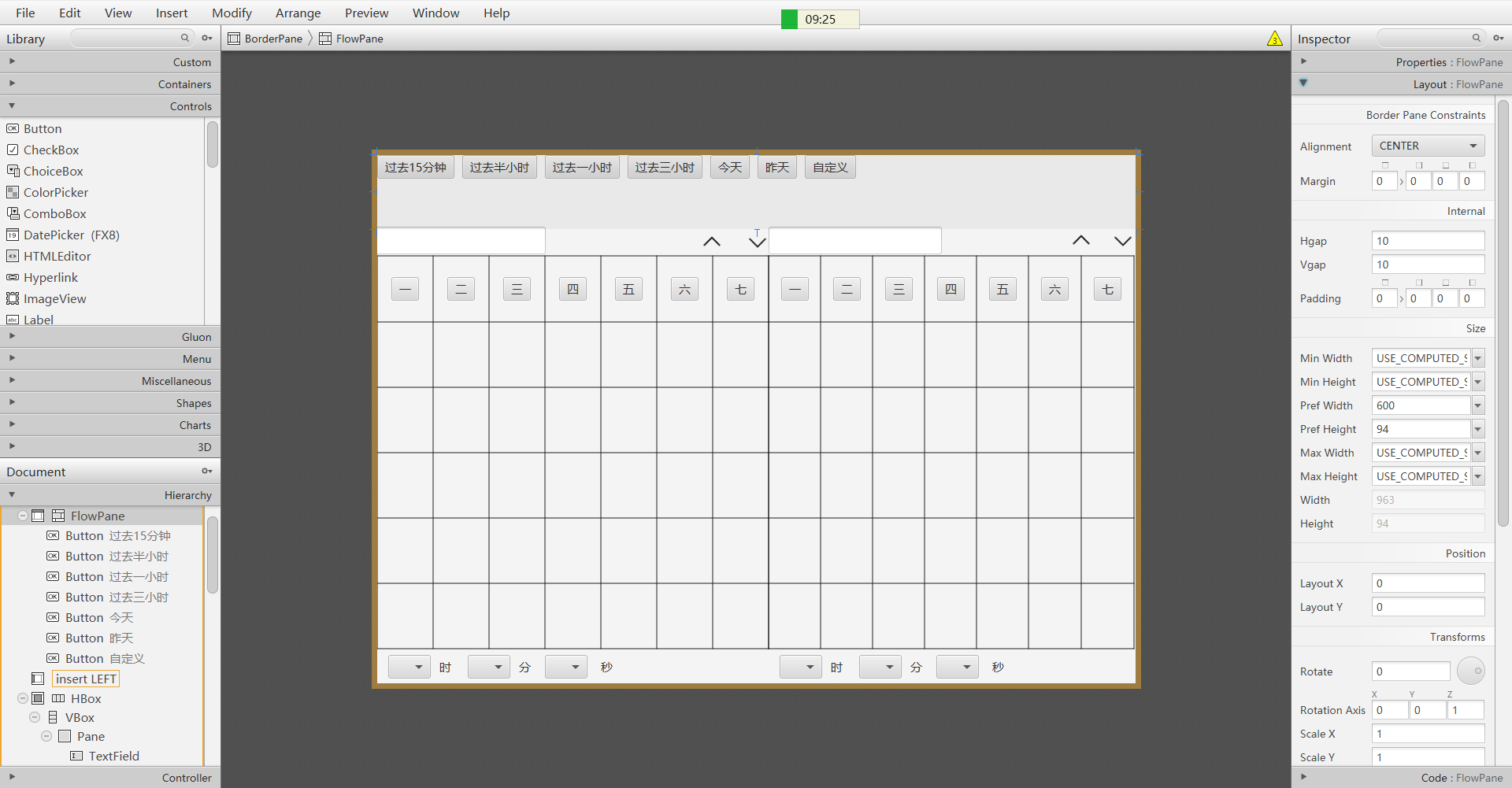Click the 自定义 button on canvas
Image resolution: width=1512 pixels, height=788 pixels.
830,167
